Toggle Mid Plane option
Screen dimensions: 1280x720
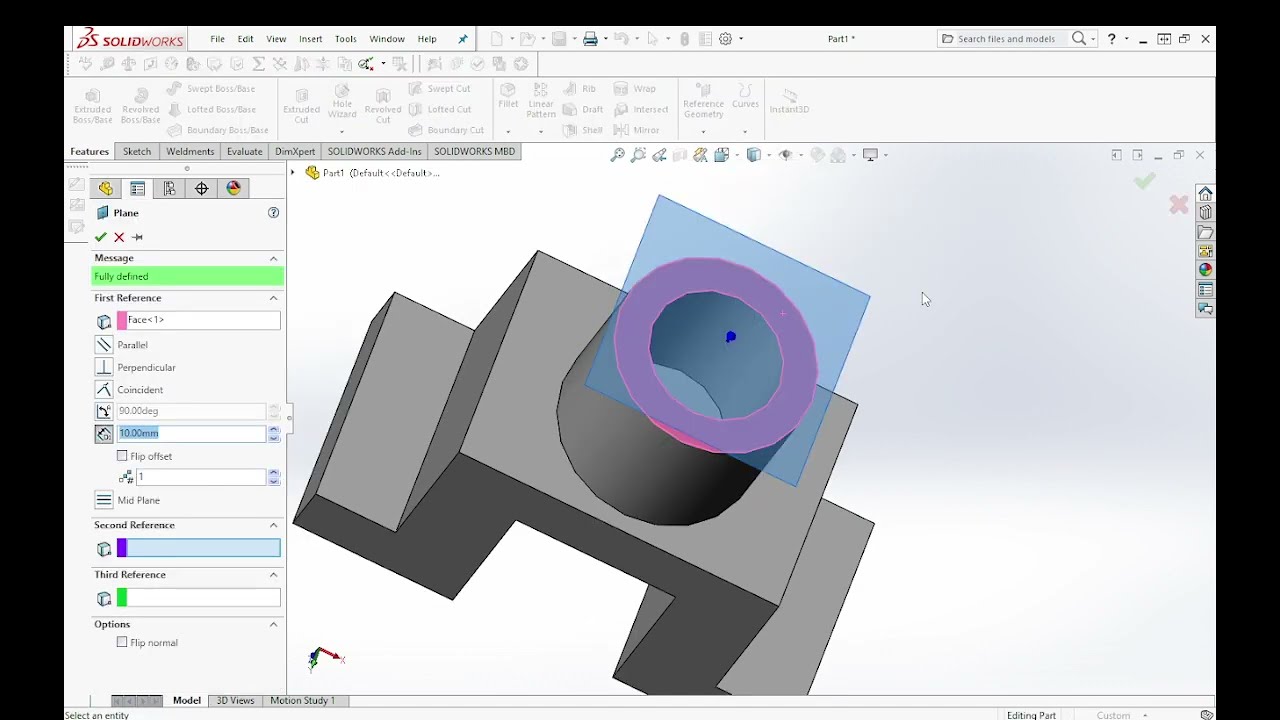coord(104,500)
